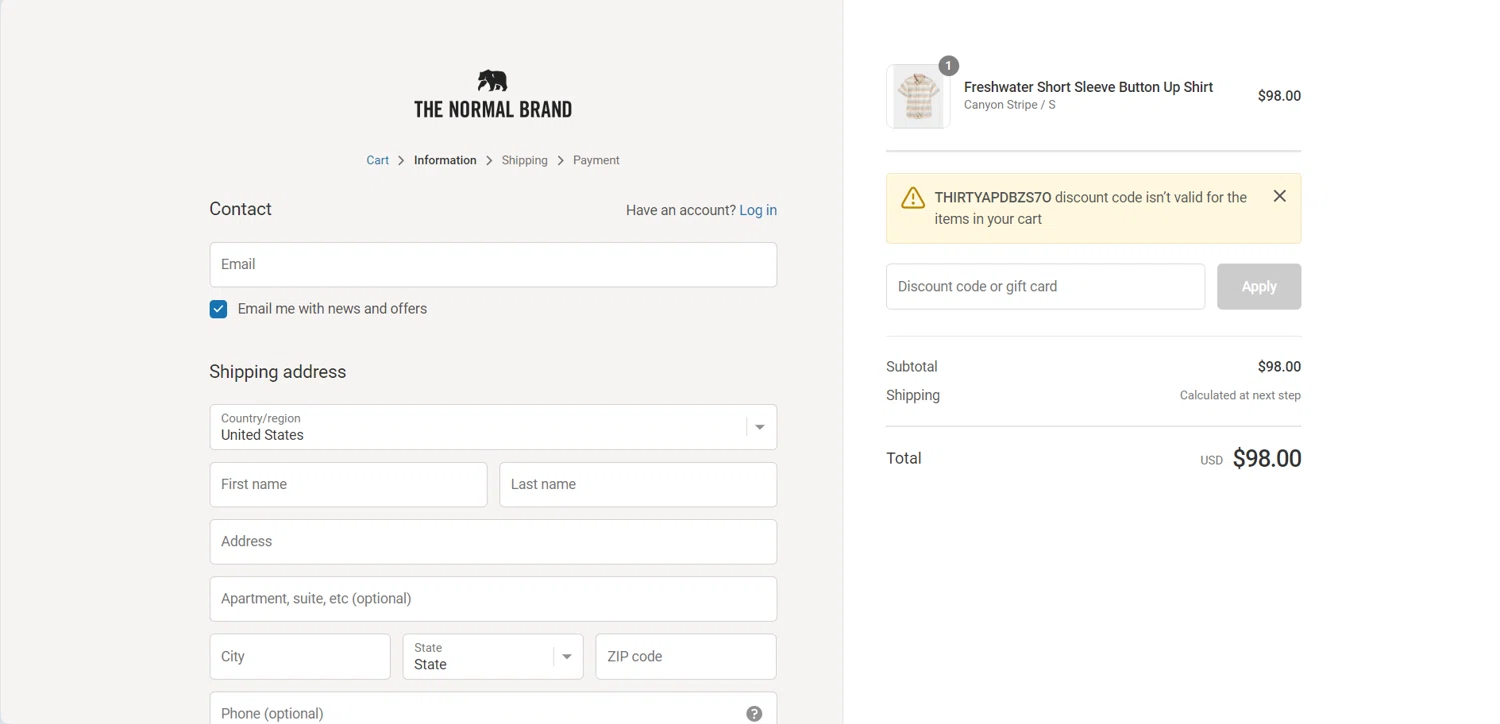Viewport: 1500px width, 724px height.
Task: Focus the ZIP code field
Action: 686,657
